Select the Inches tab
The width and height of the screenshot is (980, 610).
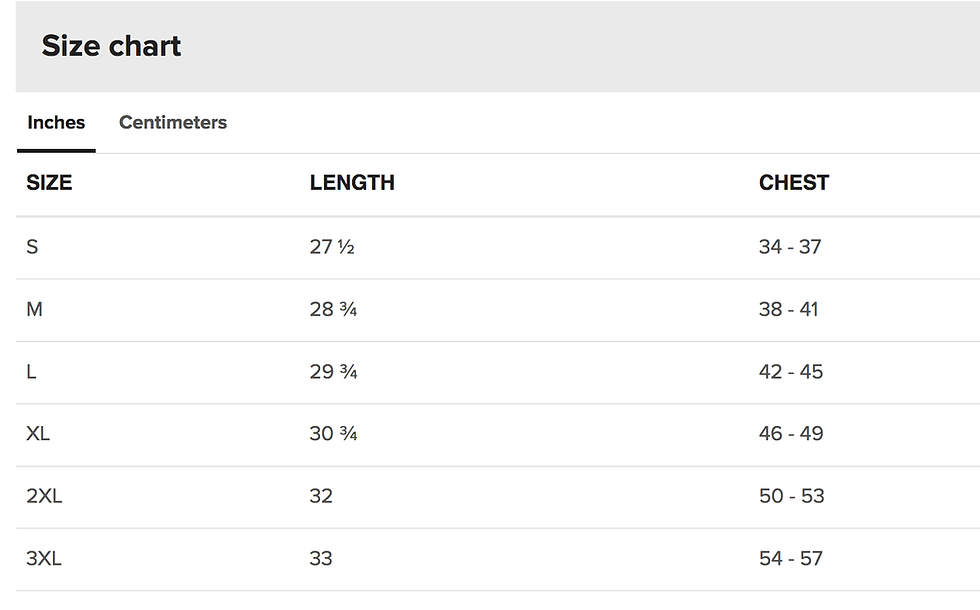point(56,123)
